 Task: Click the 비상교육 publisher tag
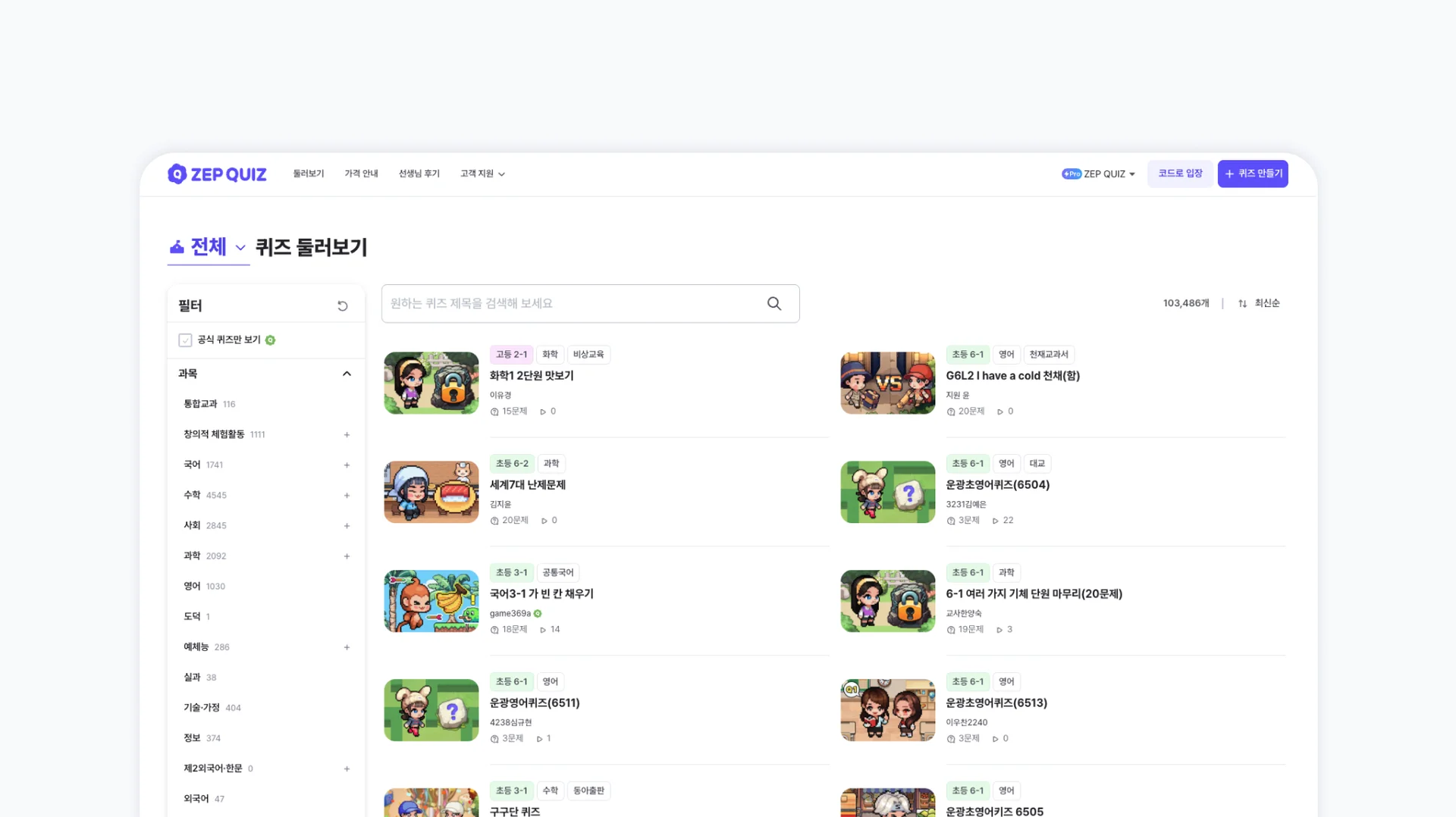coord(588,355)
